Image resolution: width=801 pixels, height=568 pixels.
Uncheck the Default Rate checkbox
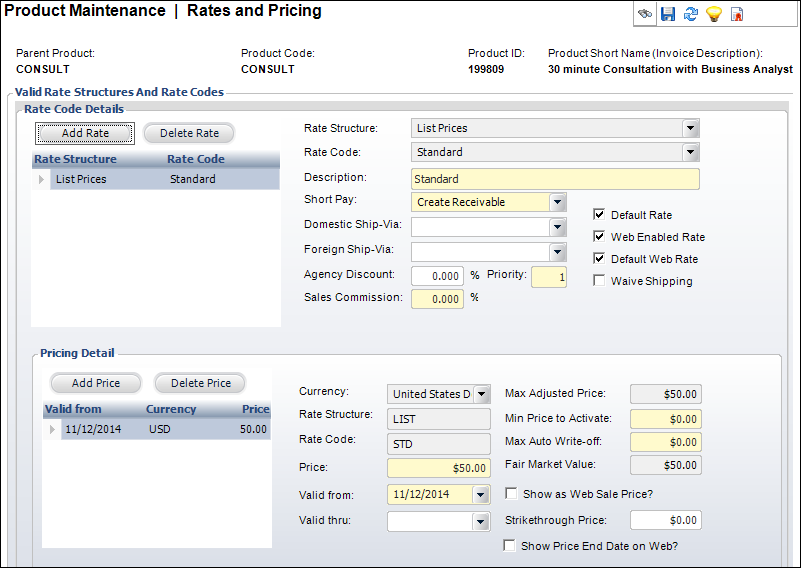click(x=599, y=215)
